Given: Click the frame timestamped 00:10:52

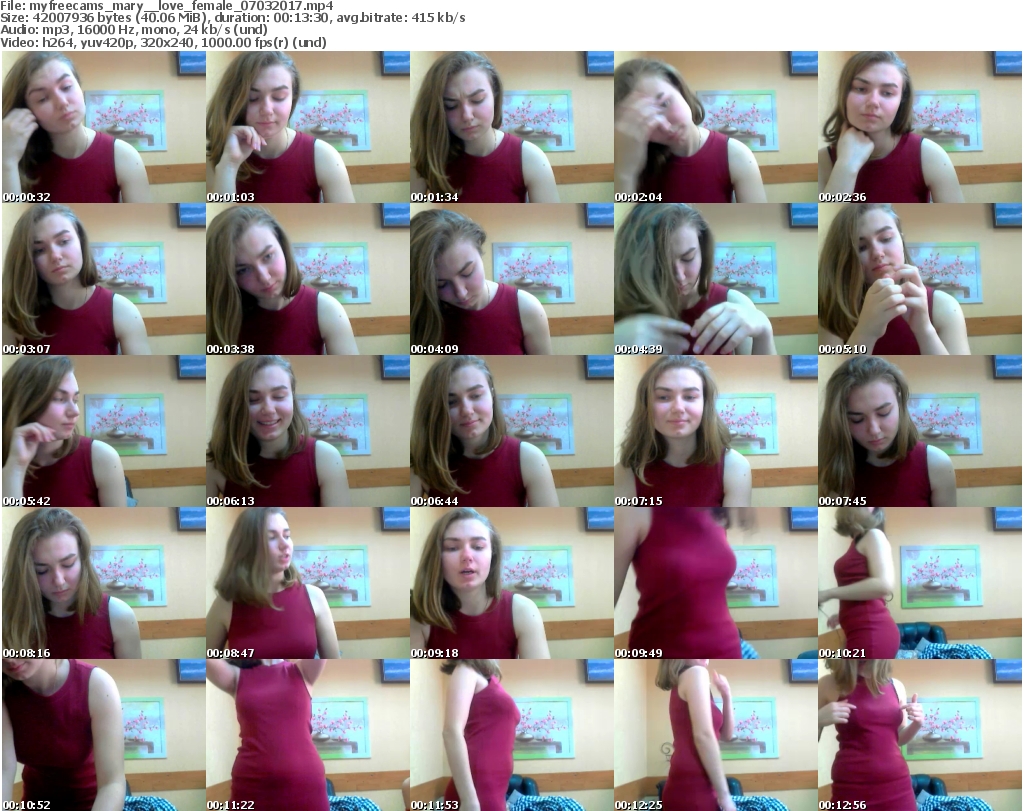Looking at the screenshot, I should click(x=104, y=735).
